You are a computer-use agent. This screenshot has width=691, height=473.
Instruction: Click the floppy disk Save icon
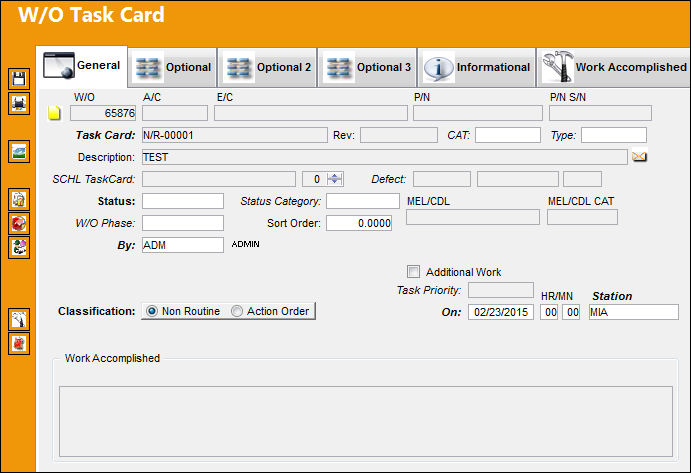point(19,79)
